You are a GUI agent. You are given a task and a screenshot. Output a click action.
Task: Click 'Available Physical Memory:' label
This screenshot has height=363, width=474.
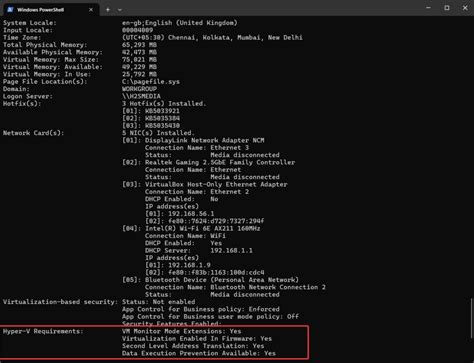click(x=53, y=52)
